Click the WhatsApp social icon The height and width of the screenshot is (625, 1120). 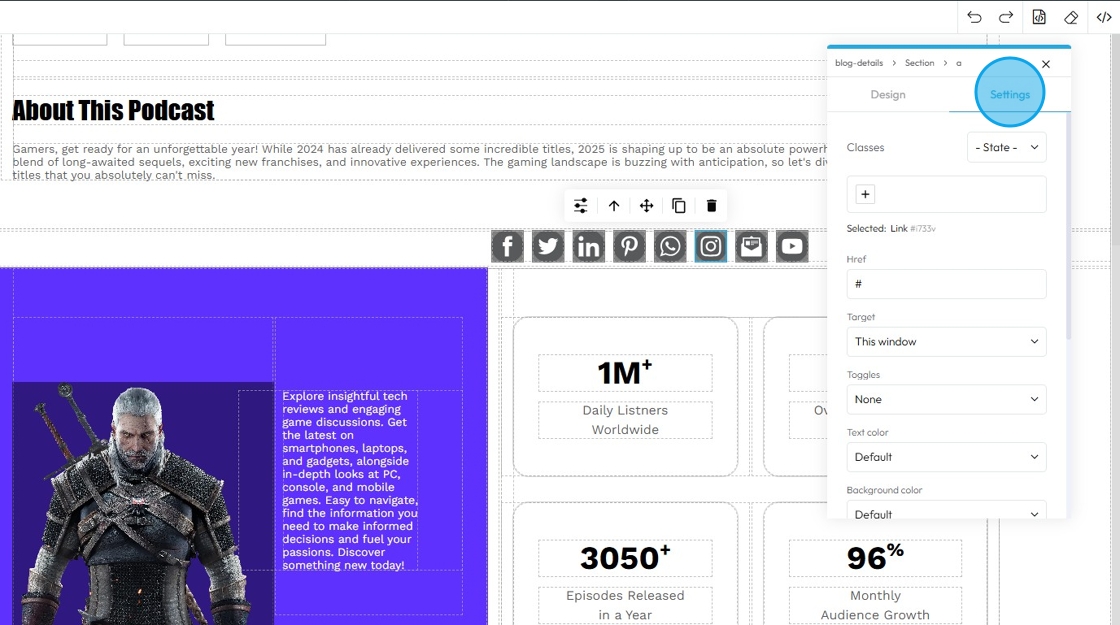[670, 246]
